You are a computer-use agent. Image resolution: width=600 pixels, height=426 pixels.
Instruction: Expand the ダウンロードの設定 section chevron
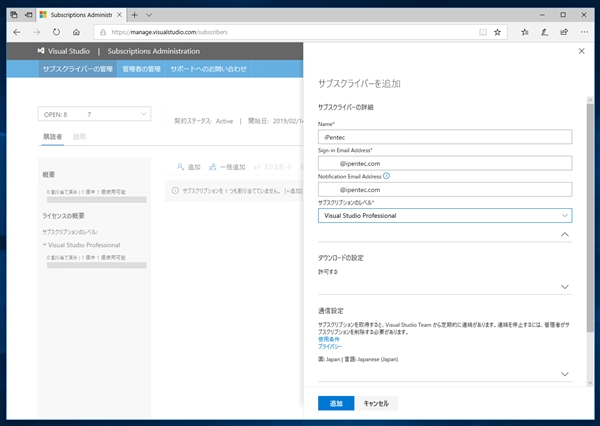(565, 287)
